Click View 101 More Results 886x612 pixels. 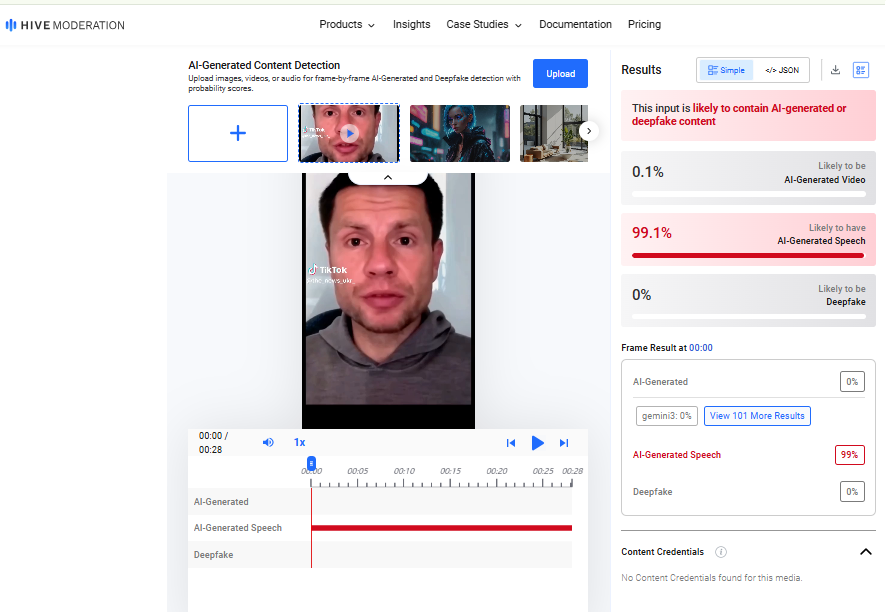point(757,416)
